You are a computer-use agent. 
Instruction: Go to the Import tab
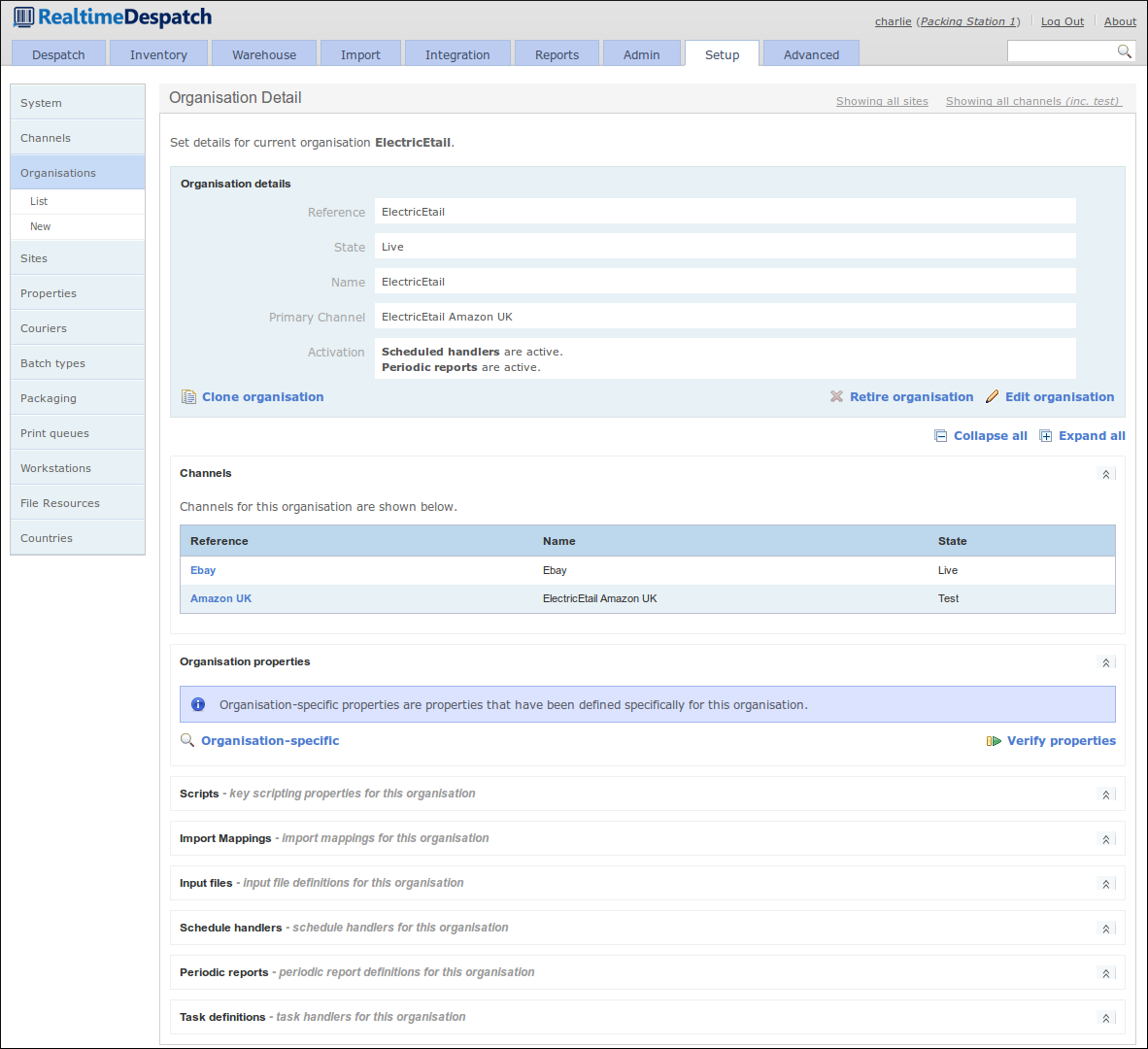360,54
